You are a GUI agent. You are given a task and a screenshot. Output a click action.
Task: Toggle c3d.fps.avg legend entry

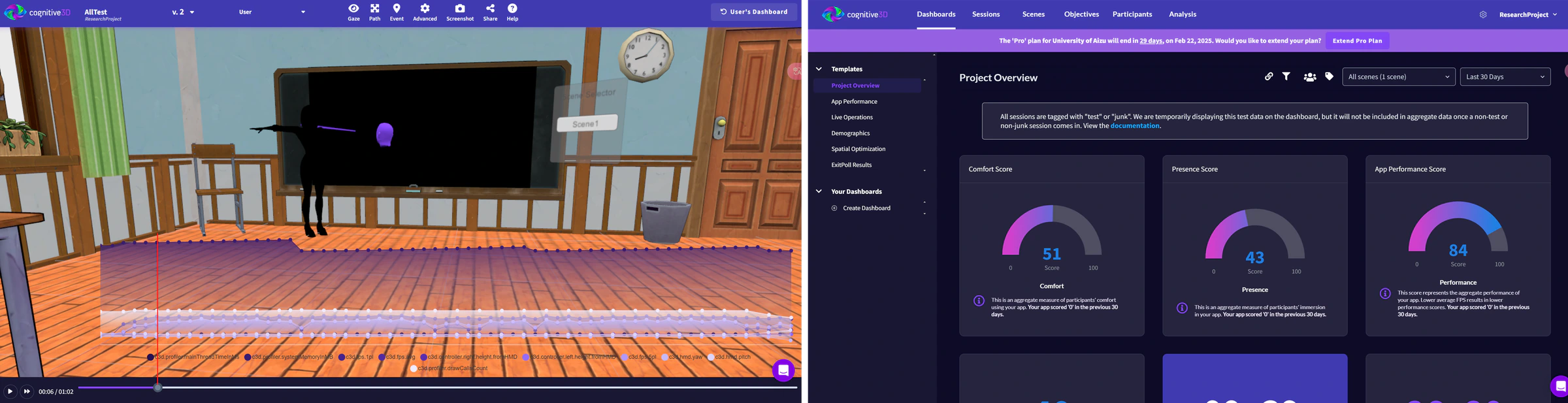pyautogui.click(x=397, y=357)
